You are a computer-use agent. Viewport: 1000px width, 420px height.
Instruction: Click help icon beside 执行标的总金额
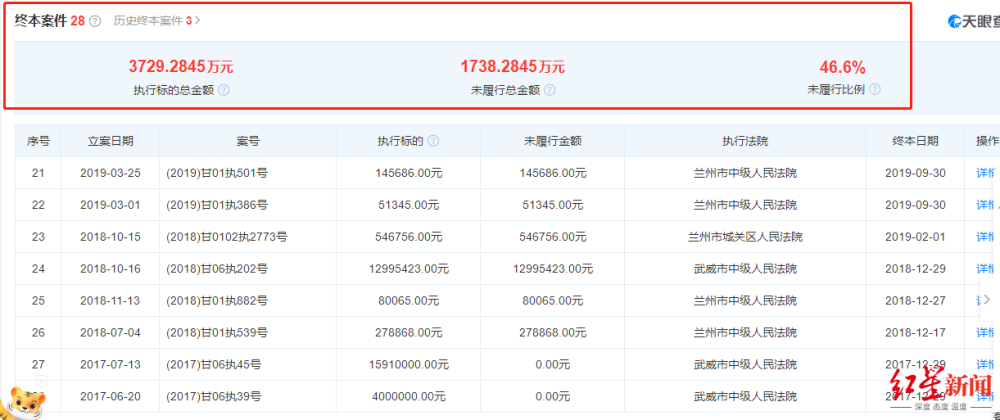click(224, 90)
